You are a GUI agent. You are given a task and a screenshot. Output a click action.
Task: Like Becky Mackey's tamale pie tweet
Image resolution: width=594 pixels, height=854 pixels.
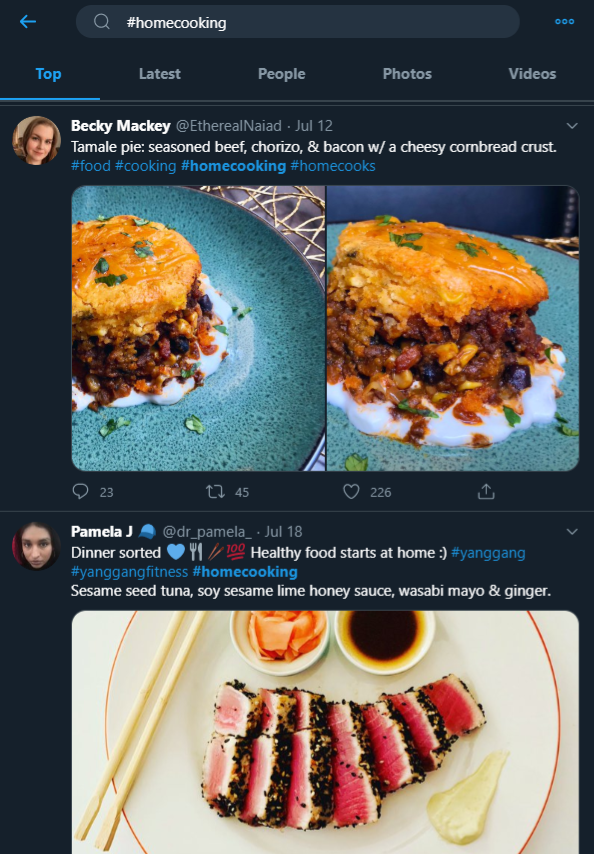350,492
